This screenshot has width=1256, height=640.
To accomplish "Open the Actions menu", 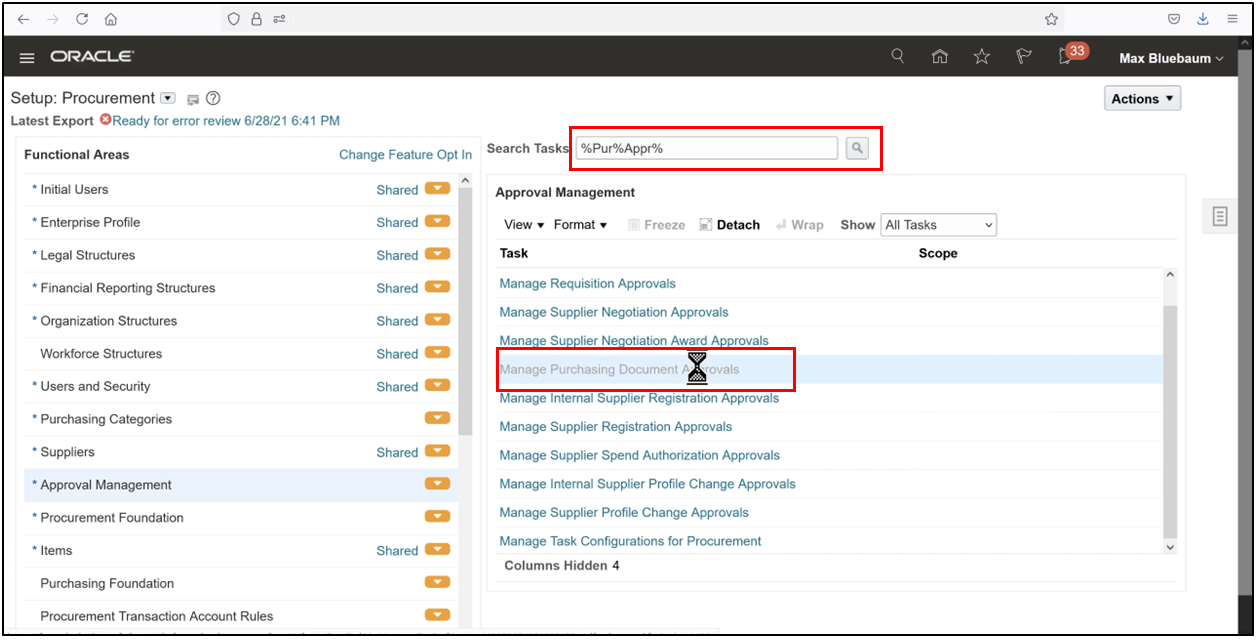I will (1141, 98).
